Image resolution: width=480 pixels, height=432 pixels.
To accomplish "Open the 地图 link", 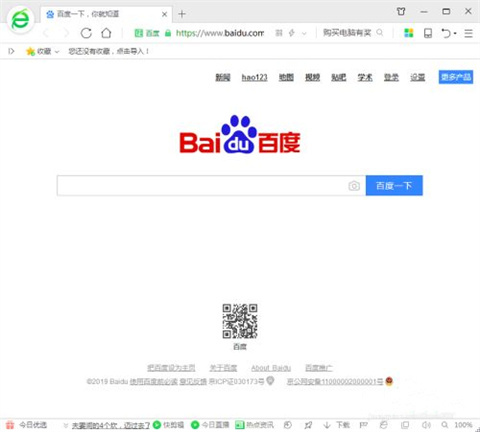I will point(286,77).
